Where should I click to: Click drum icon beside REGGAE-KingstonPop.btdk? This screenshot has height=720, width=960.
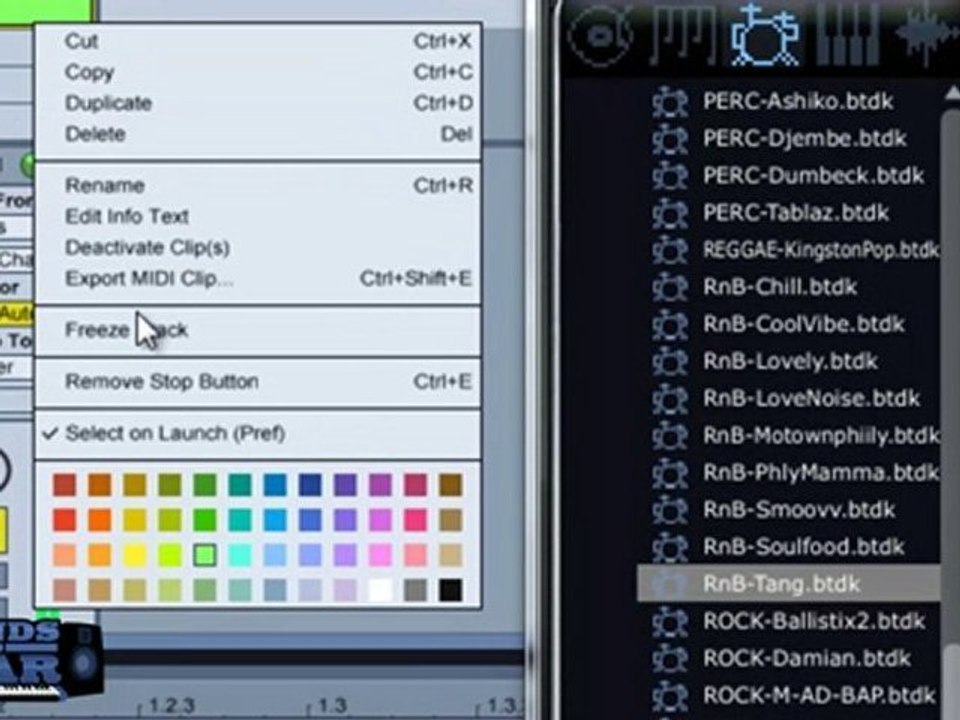pos(670,250)
